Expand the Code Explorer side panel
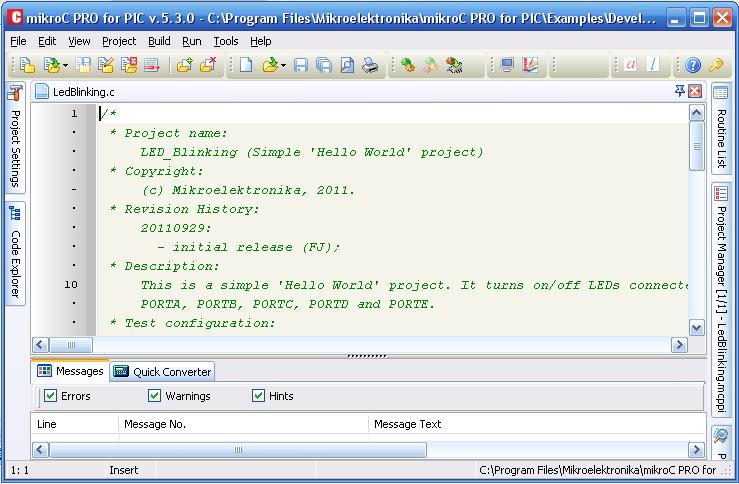This screenshot has height=484, width=739. [15, 254]
